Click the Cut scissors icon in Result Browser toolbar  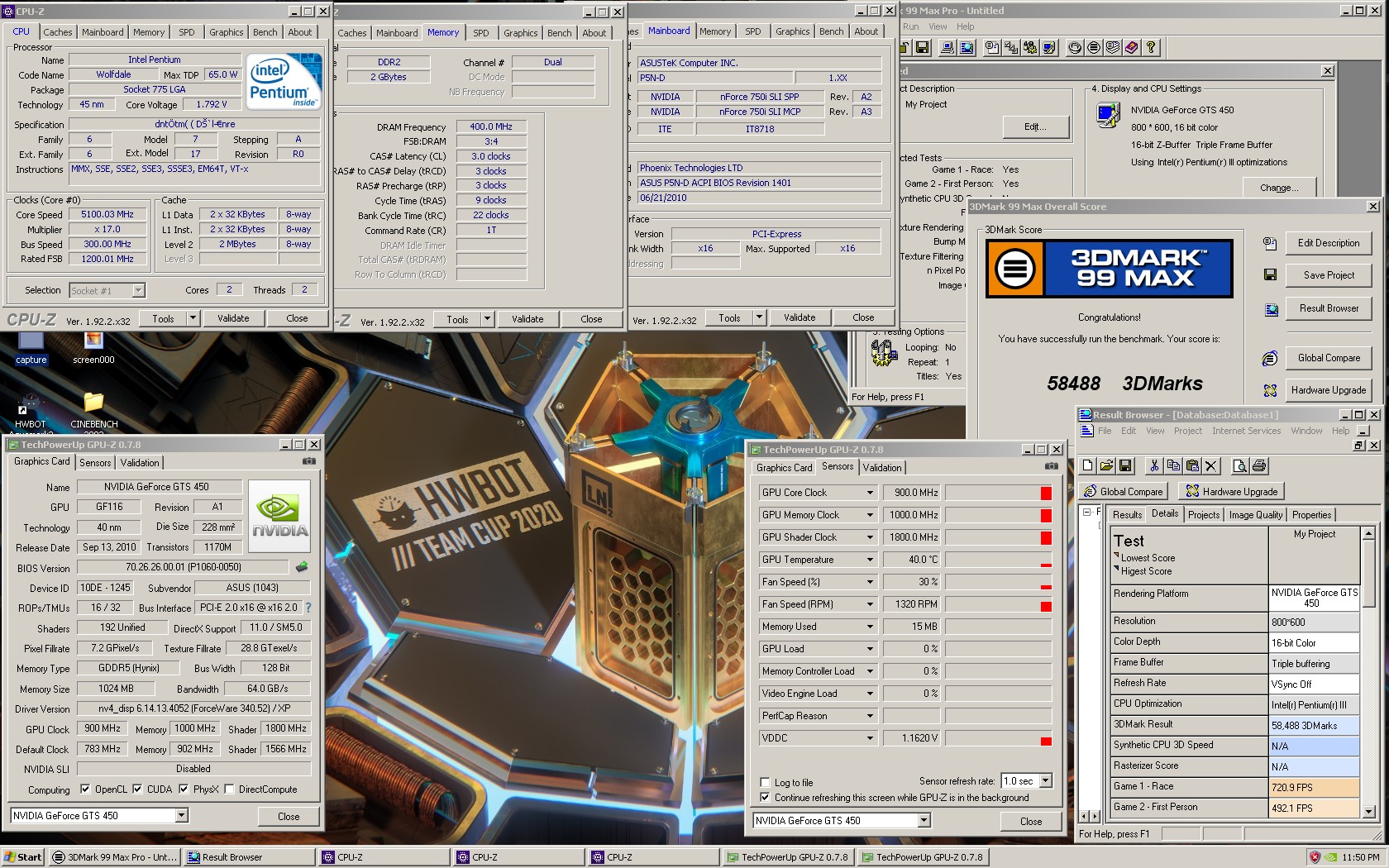[x=1154, y=466]
